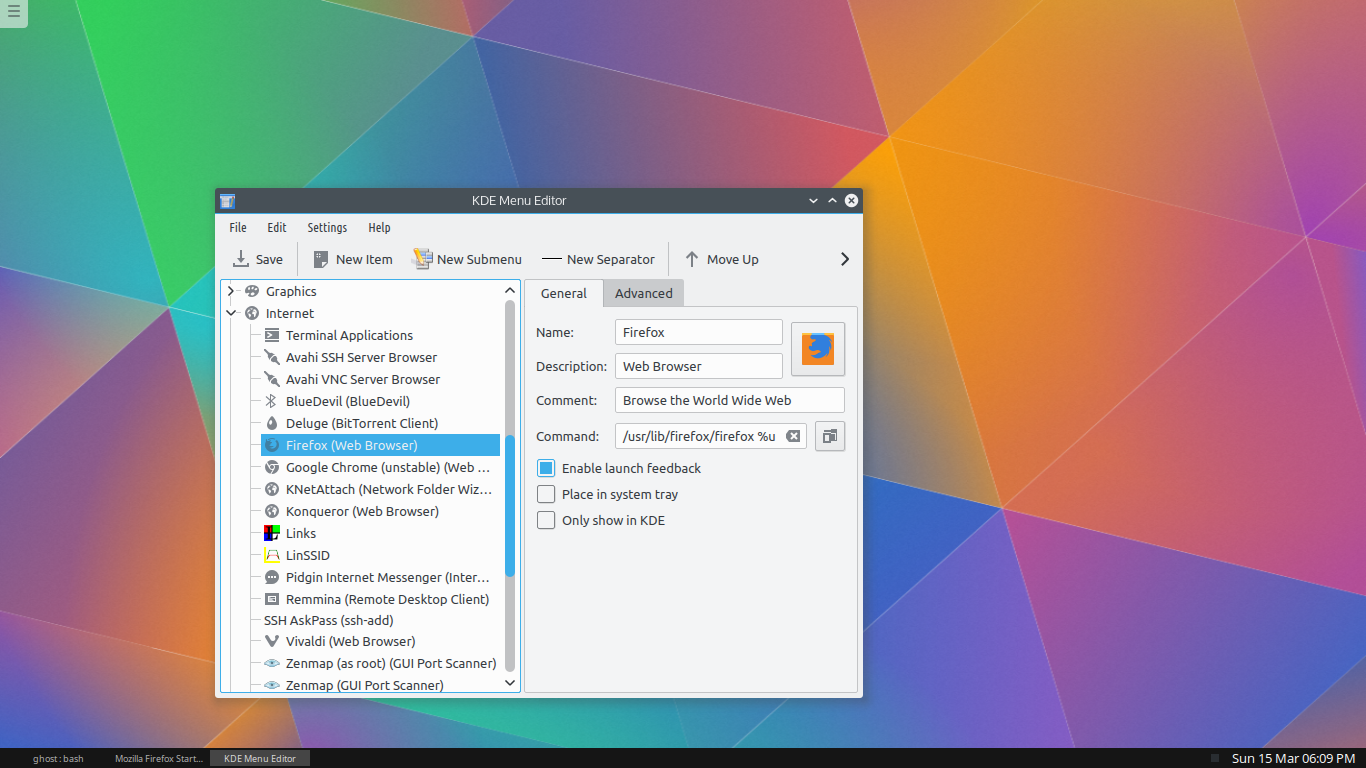Image resolution: width=1366 pixels, height=768 pixels.
Task: Click the Name input field
Action: pos(699,332)
